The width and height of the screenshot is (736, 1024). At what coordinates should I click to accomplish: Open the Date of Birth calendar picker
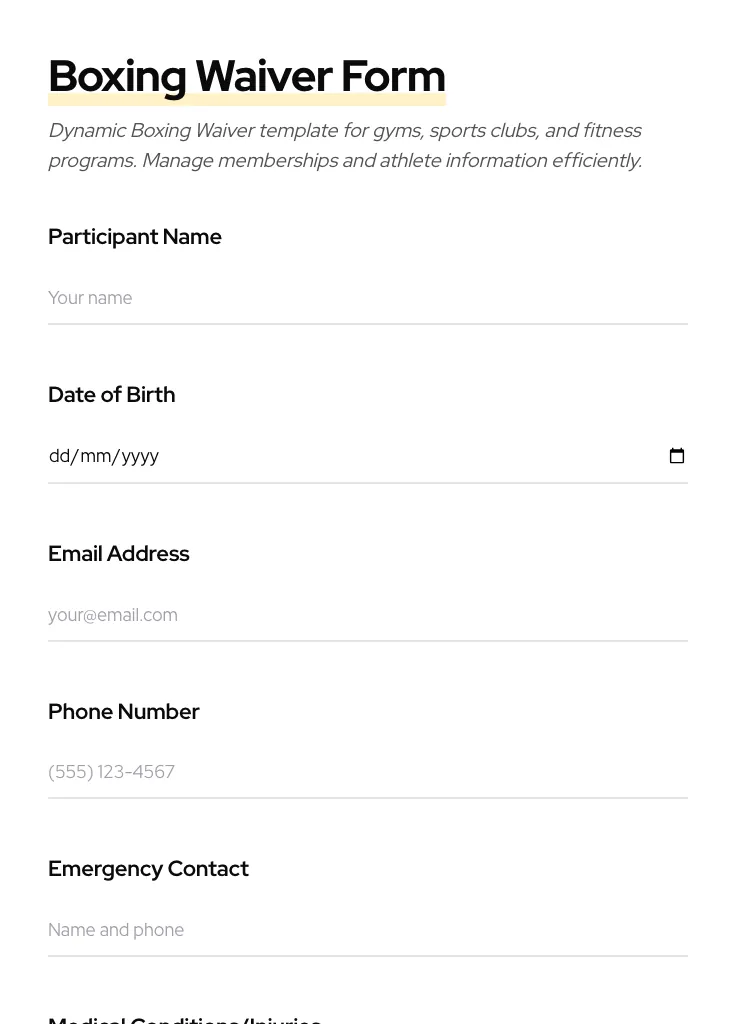(677, 456)
